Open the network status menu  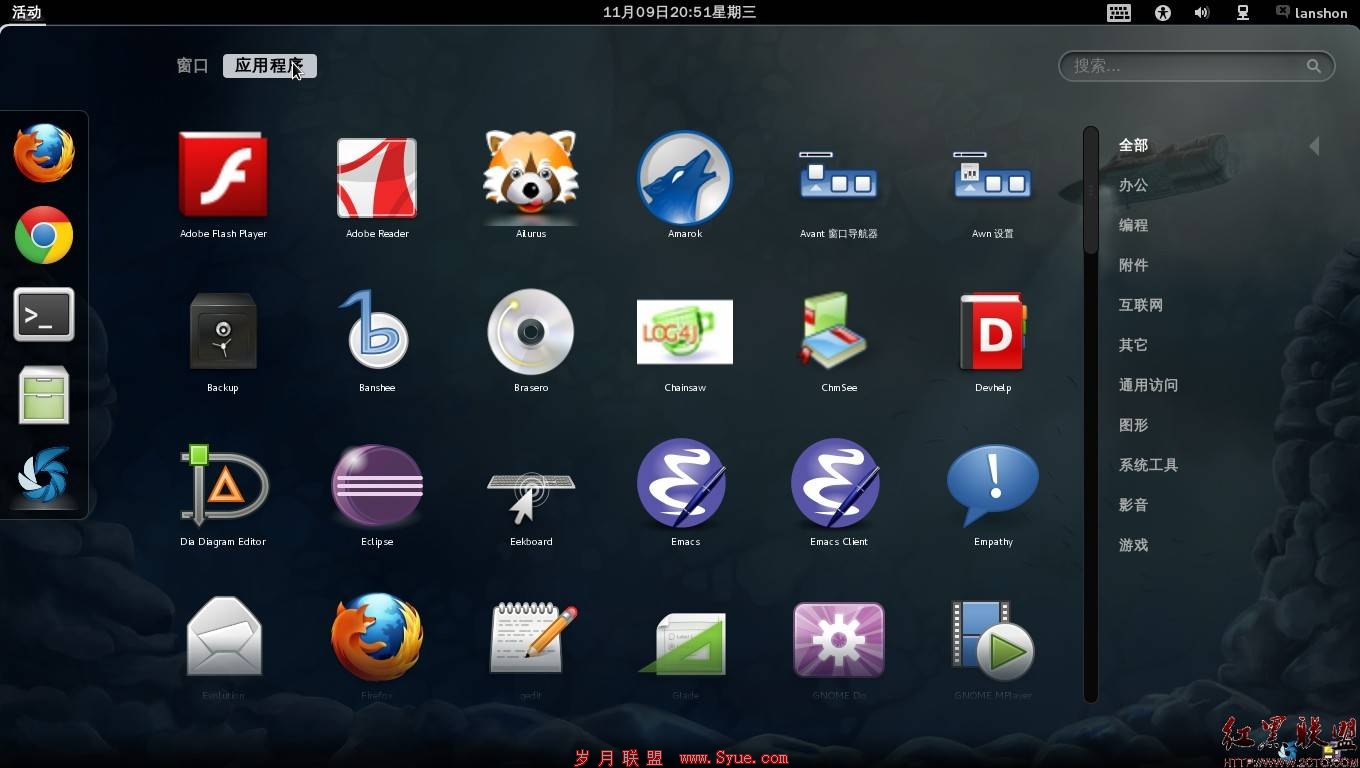tap(1243, 12)
